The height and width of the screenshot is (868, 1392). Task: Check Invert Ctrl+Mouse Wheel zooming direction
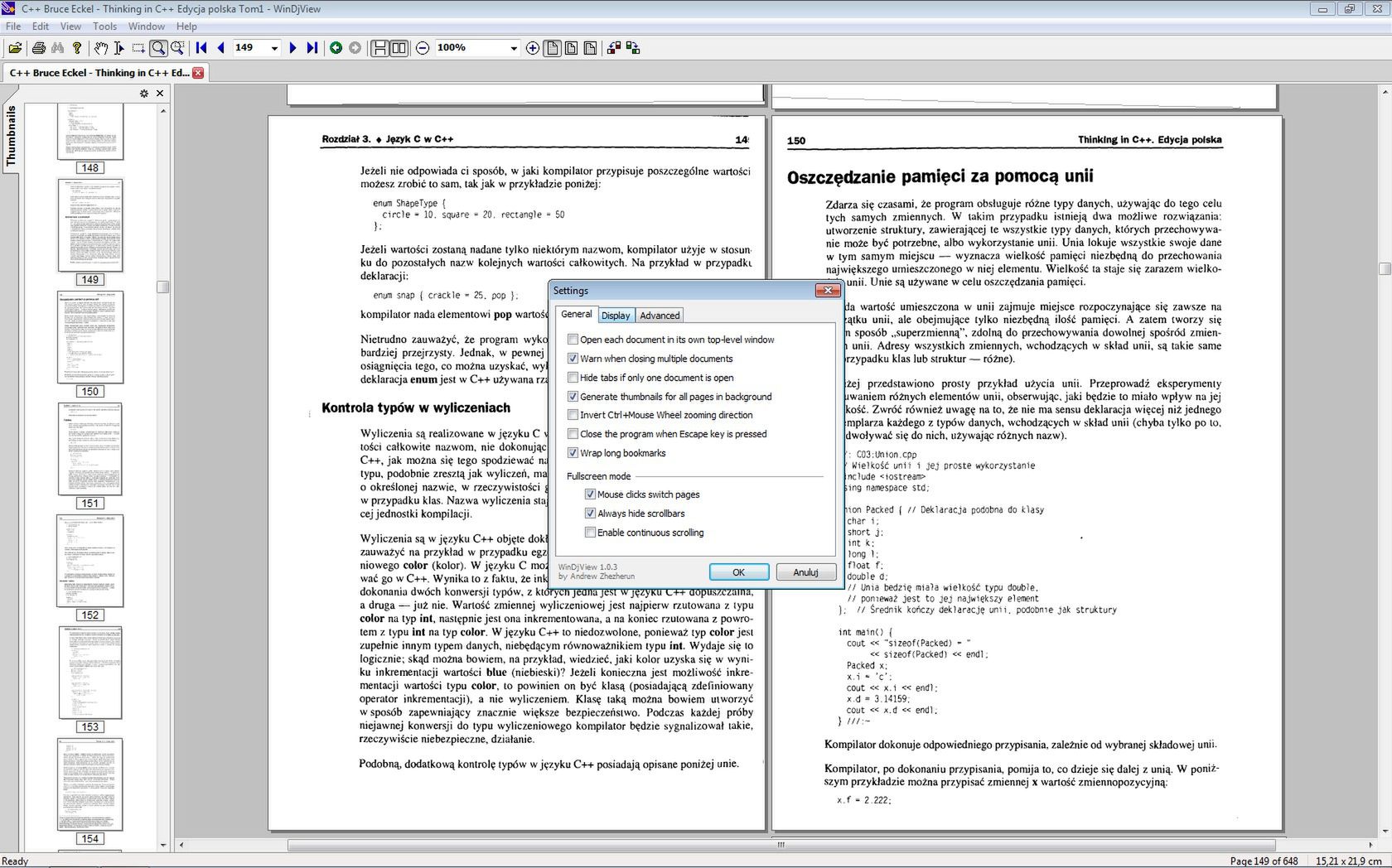pyautogui.click(x=573, y=415)
